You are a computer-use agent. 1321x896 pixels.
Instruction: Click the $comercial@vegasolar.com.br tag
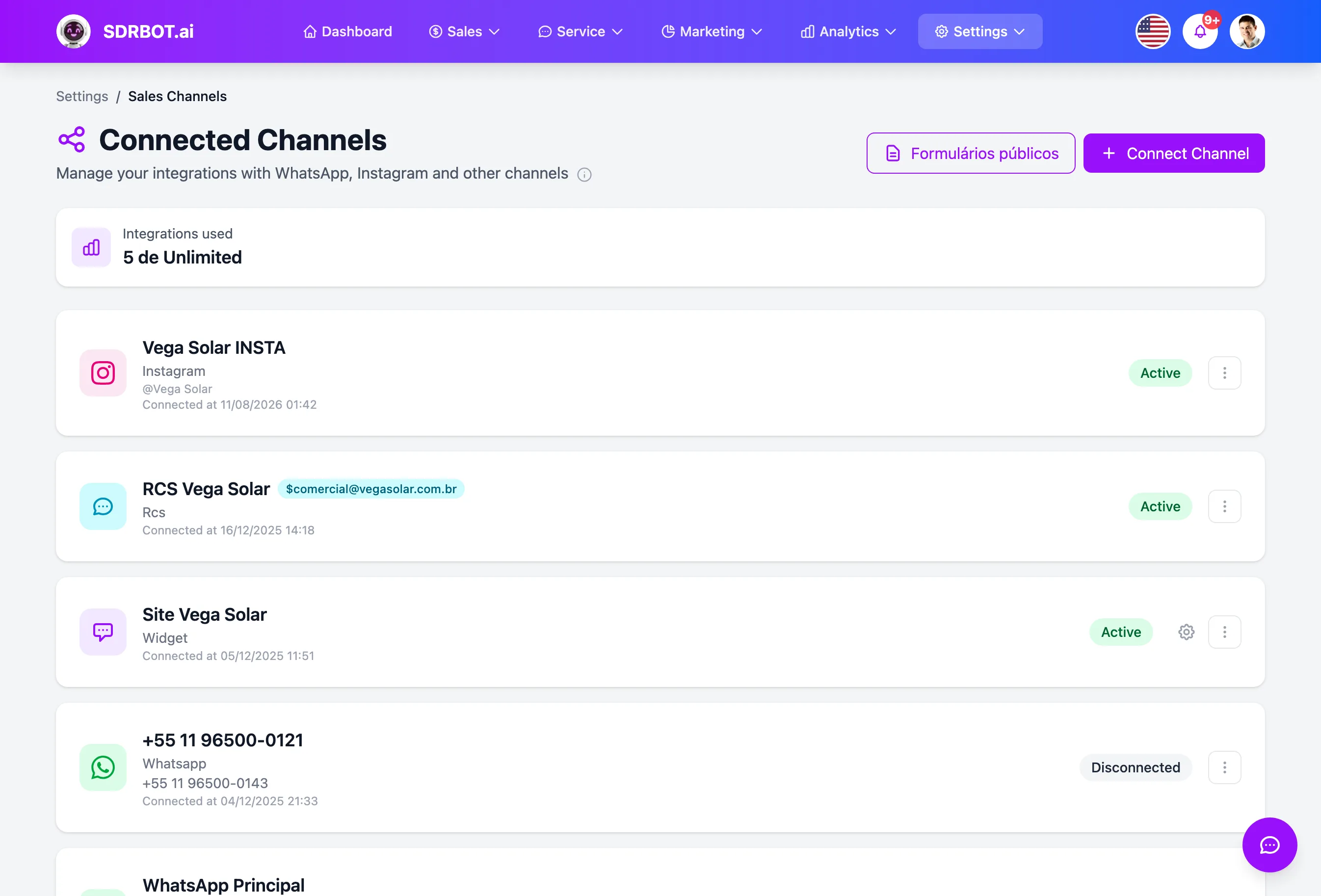click(371, 489)
